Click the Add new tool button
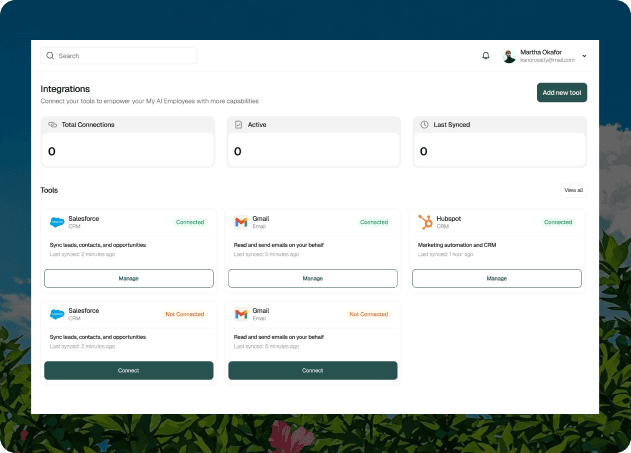The height and width of the screenshot is (453, 631). pos(562,92)
